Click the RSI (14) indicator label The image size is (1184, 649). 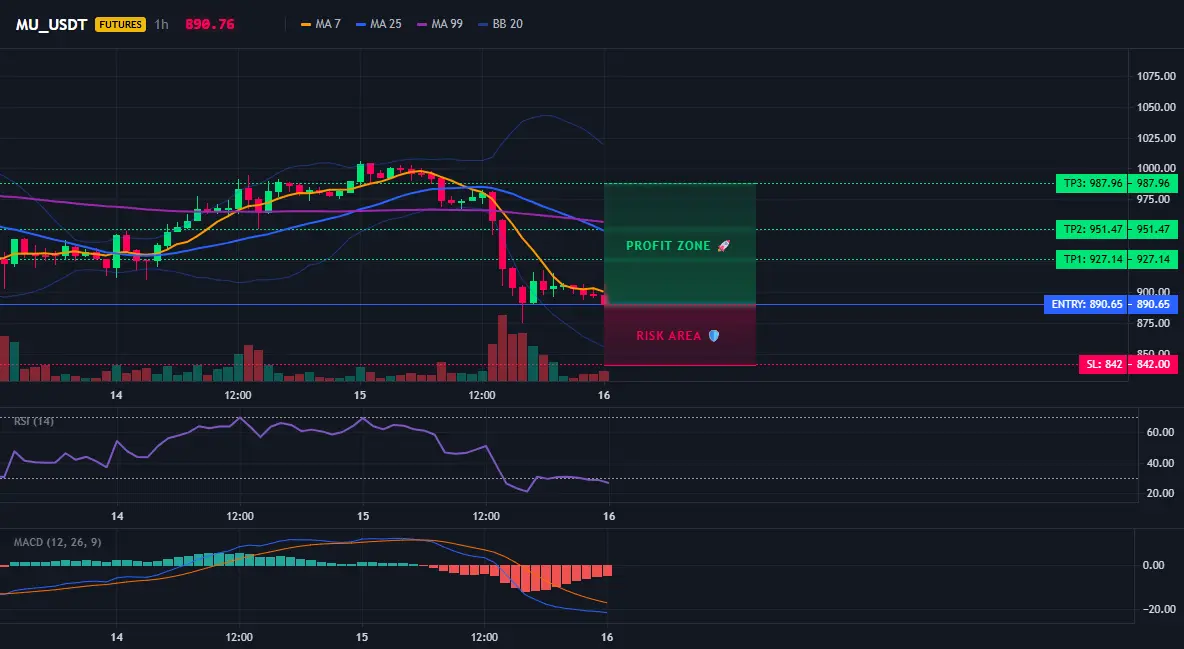[x=33, y=421]
